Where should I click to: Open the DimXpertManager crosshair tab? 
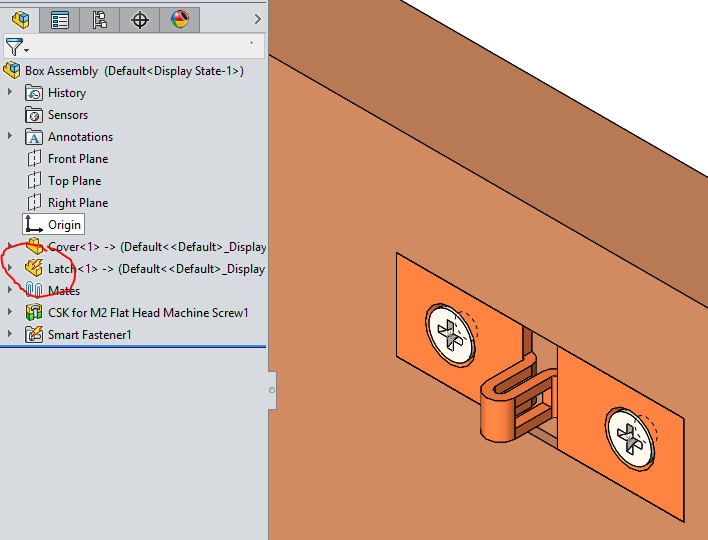[x=140, y=20]
